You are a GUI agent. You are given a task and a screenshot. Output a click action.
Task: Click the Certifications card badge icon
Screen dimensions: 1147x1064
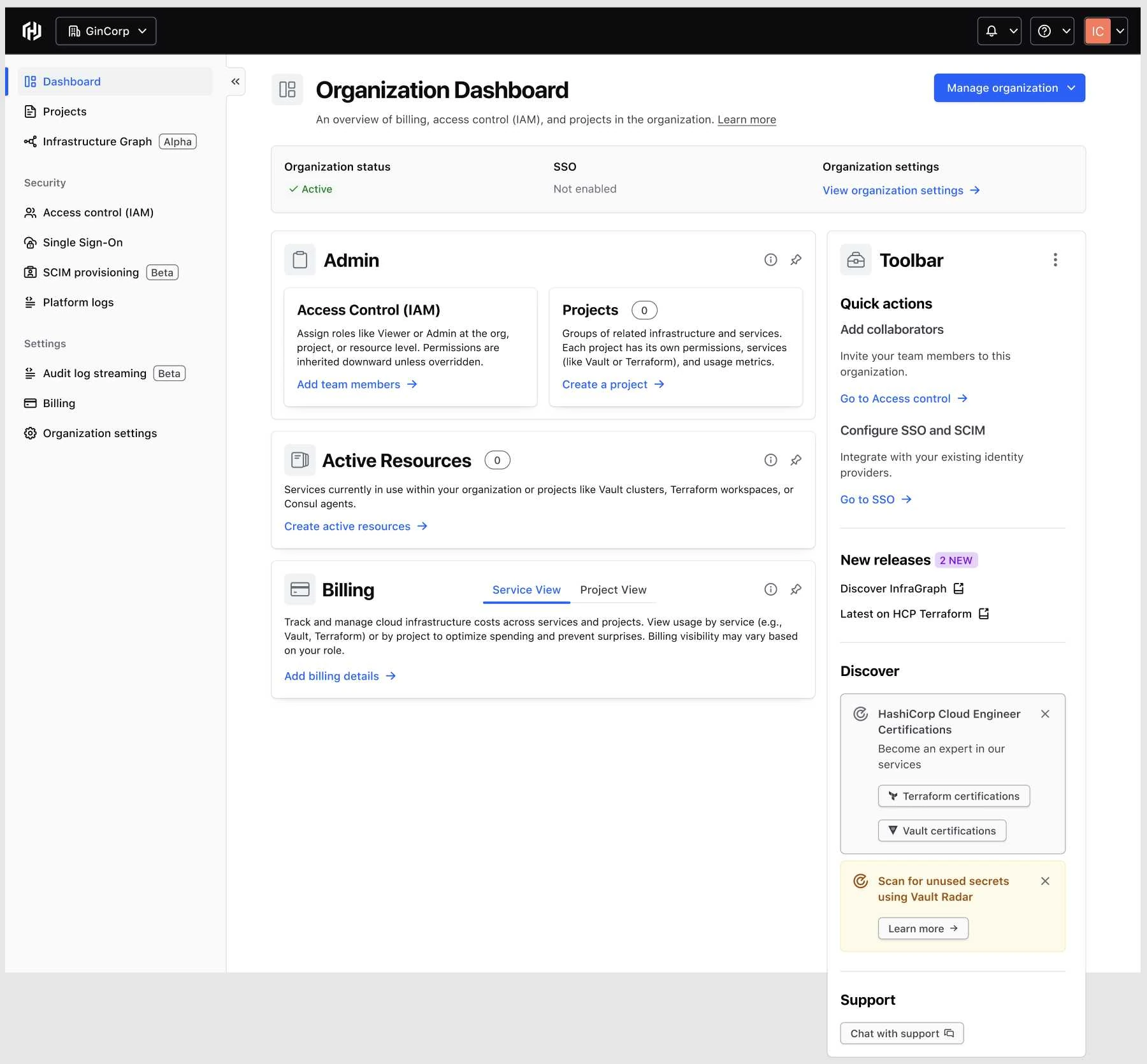pos(861,714)
